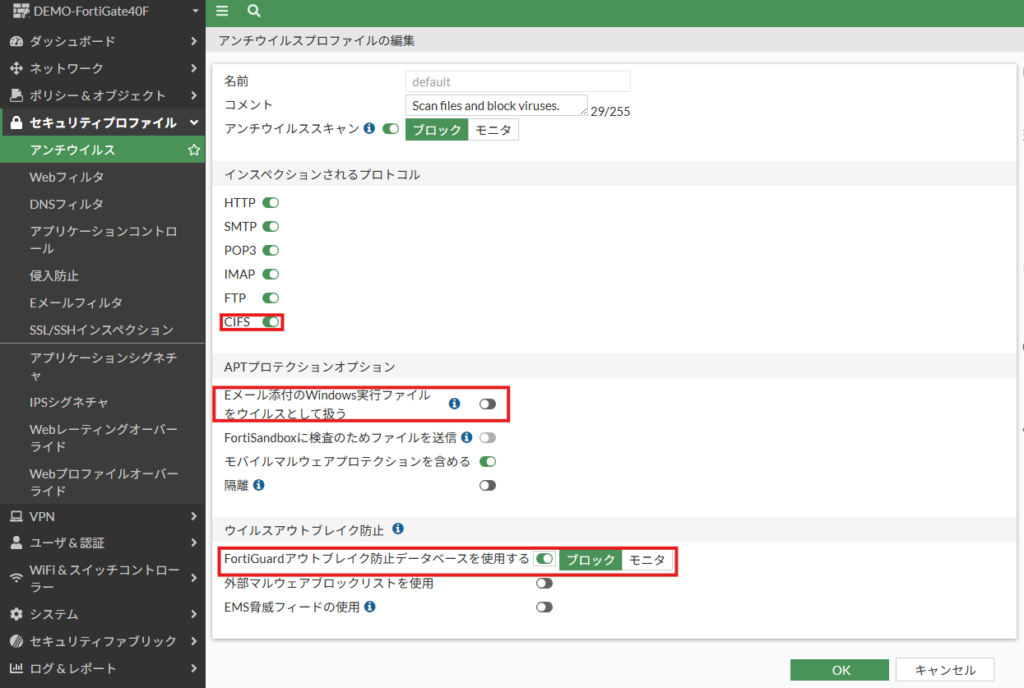Toggle FortiSandbox file submission switch
Image resolution: width=1024 pixels, height=688 pixels.
click(x=487, y=437)
